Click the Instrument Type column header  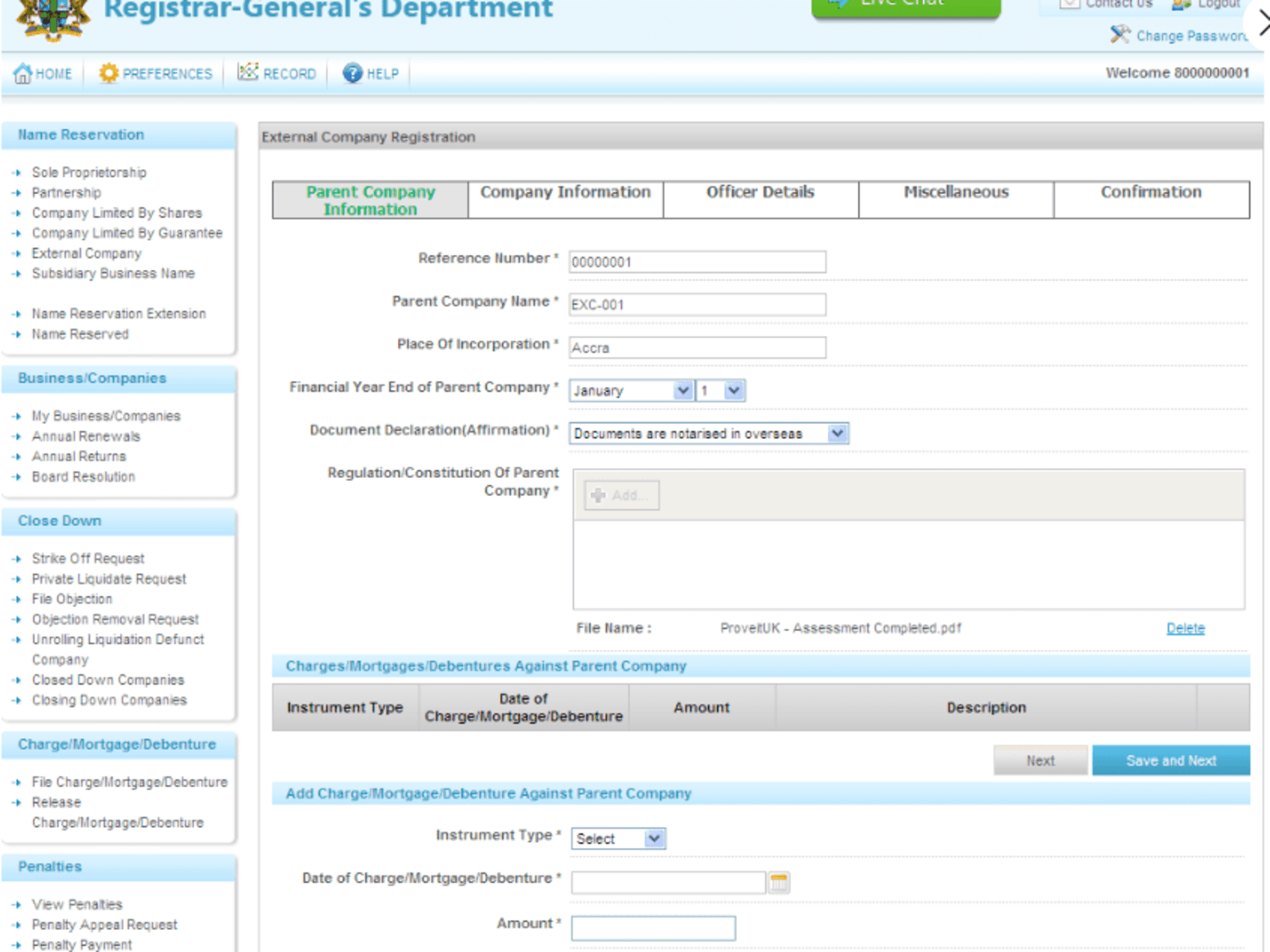click(x=345, y=707)
